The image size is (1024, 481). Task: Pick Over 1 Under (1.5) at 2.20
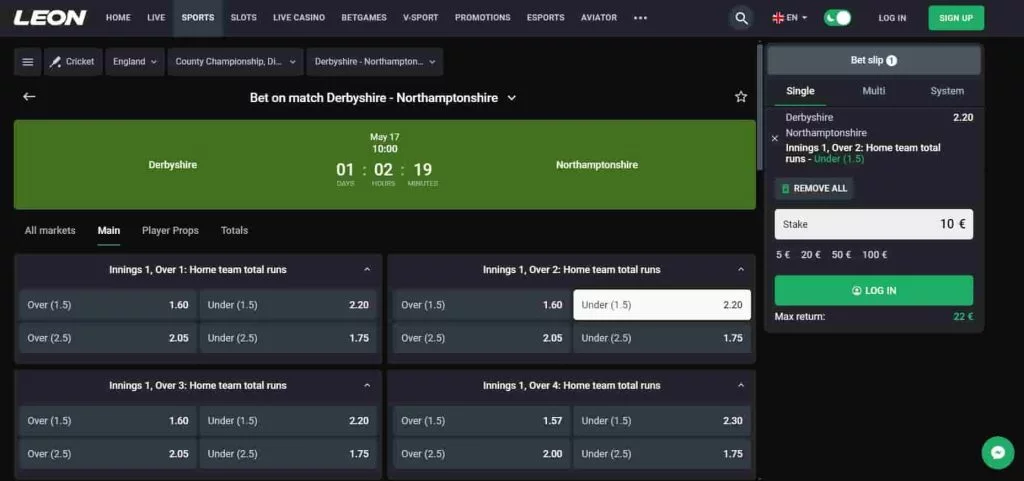pyautogui.click(x=288, y=305)
